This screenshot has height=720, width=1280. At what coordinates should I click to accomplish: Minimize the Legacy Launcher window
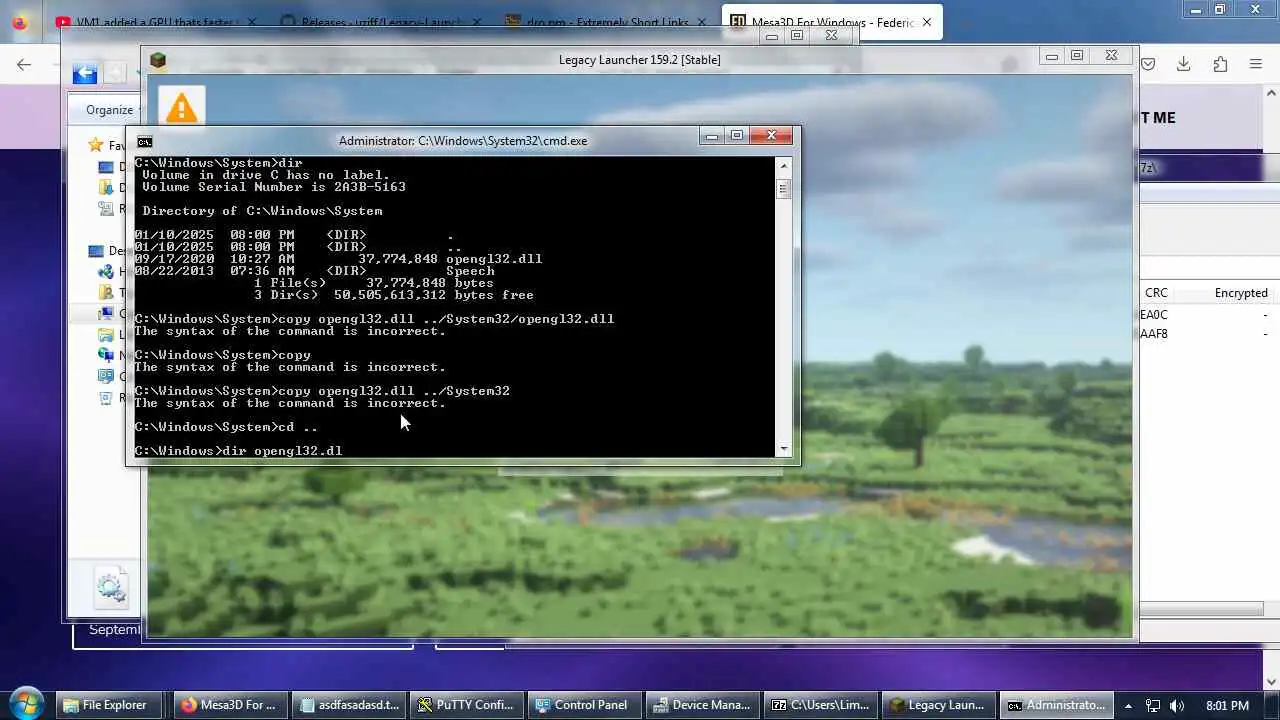pyautogui.click(x=1051, y=56)
